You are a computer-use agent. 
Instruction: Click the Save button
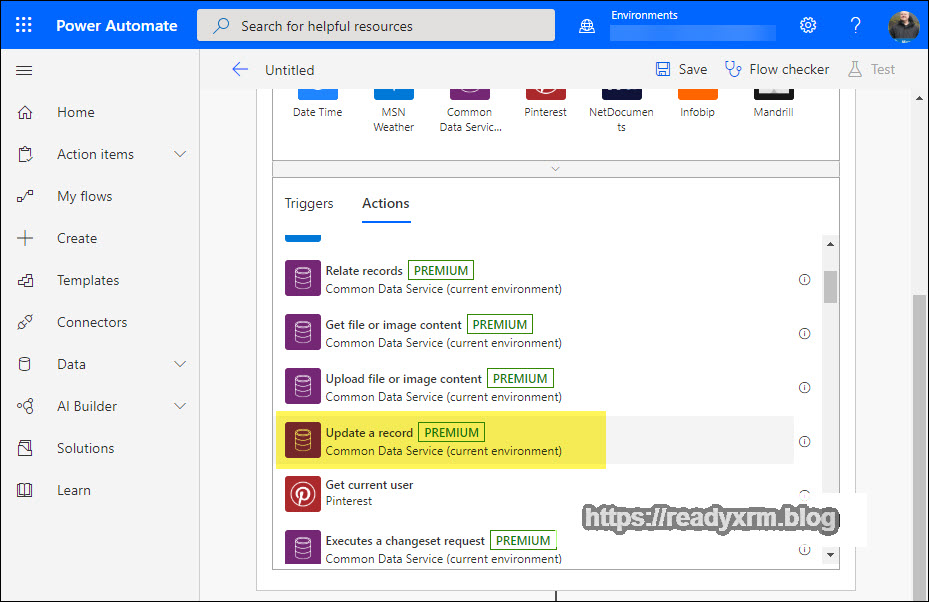681,69
